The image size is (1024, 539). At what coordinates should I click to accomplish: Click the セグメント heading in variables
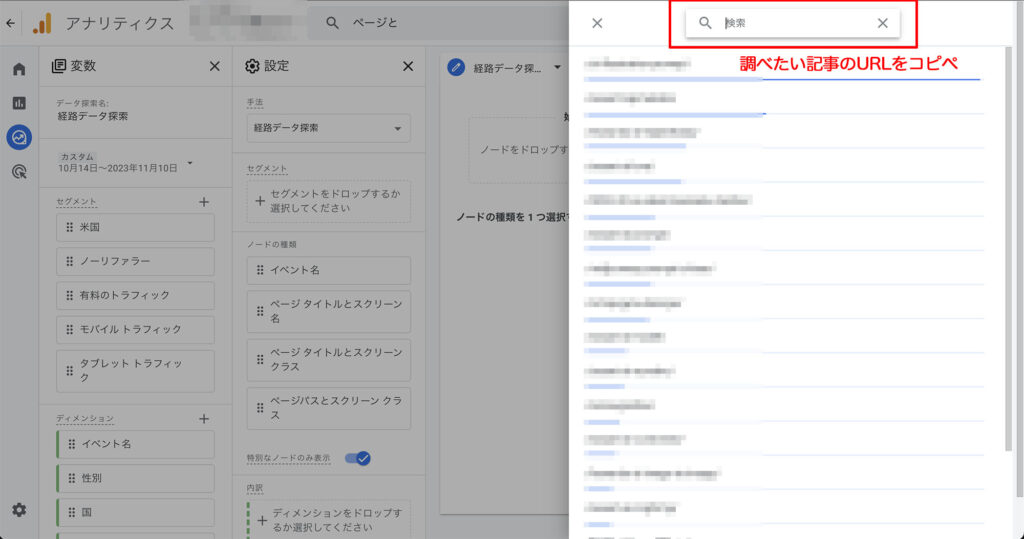tap(76, 202)
